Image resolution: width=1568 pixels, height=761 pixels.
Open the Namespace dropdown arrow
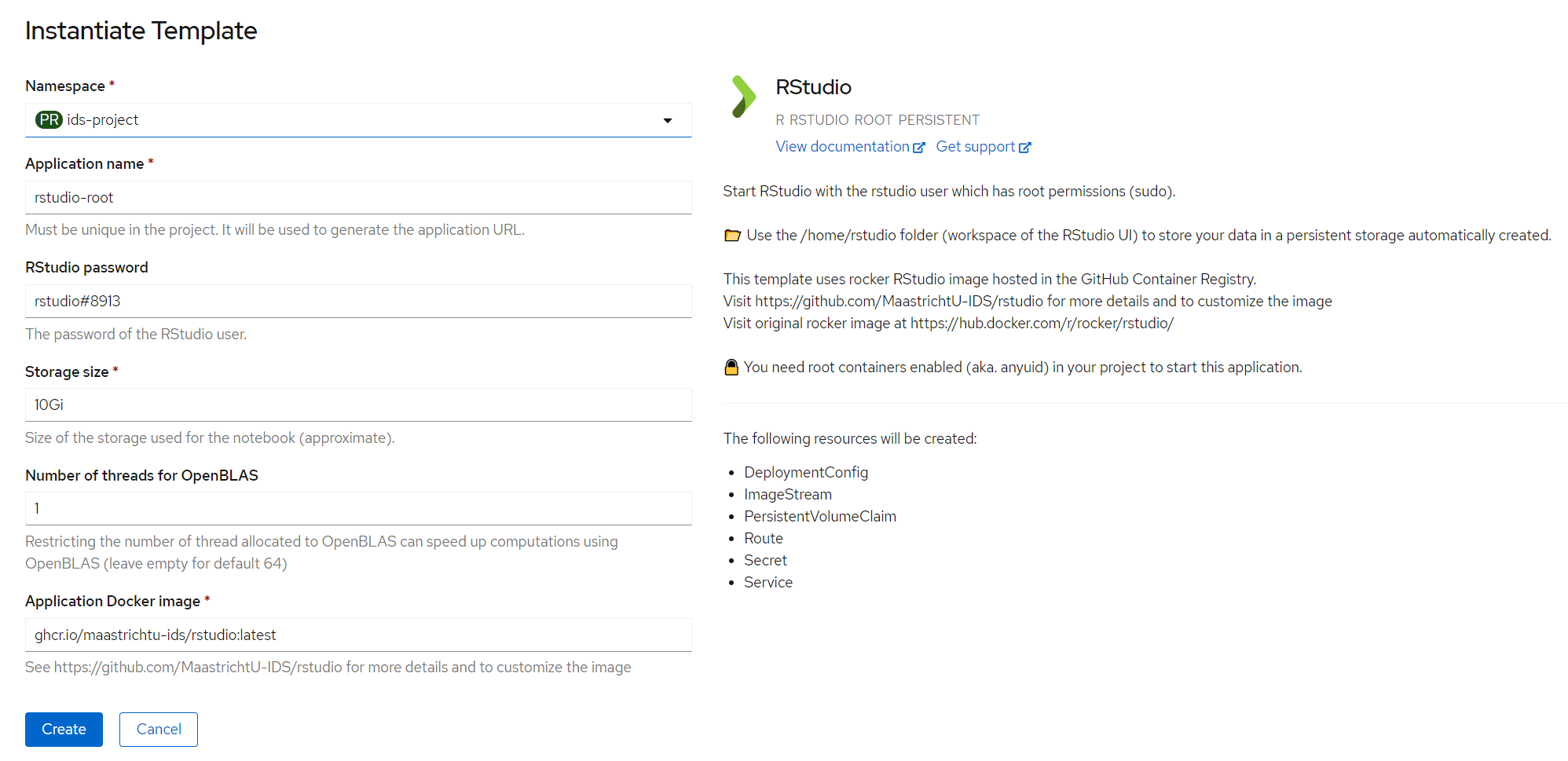tap(668, 120)
